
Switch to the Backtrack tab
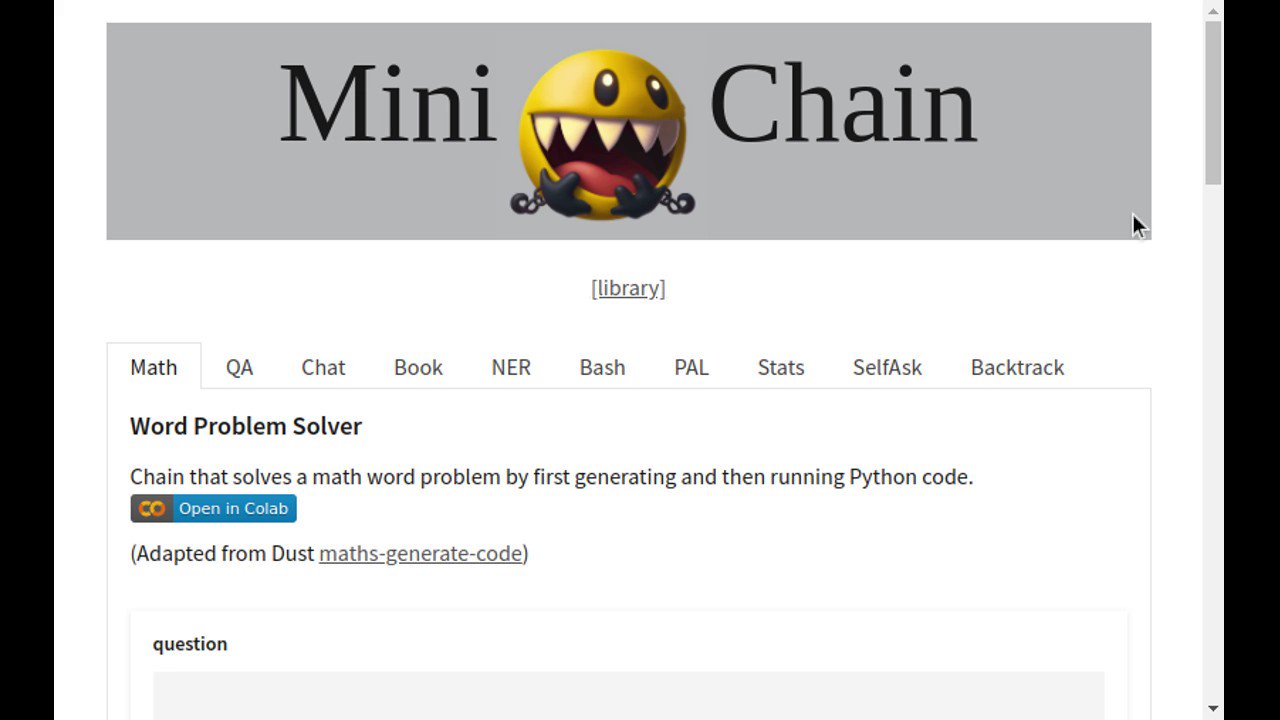(1017, 367)
